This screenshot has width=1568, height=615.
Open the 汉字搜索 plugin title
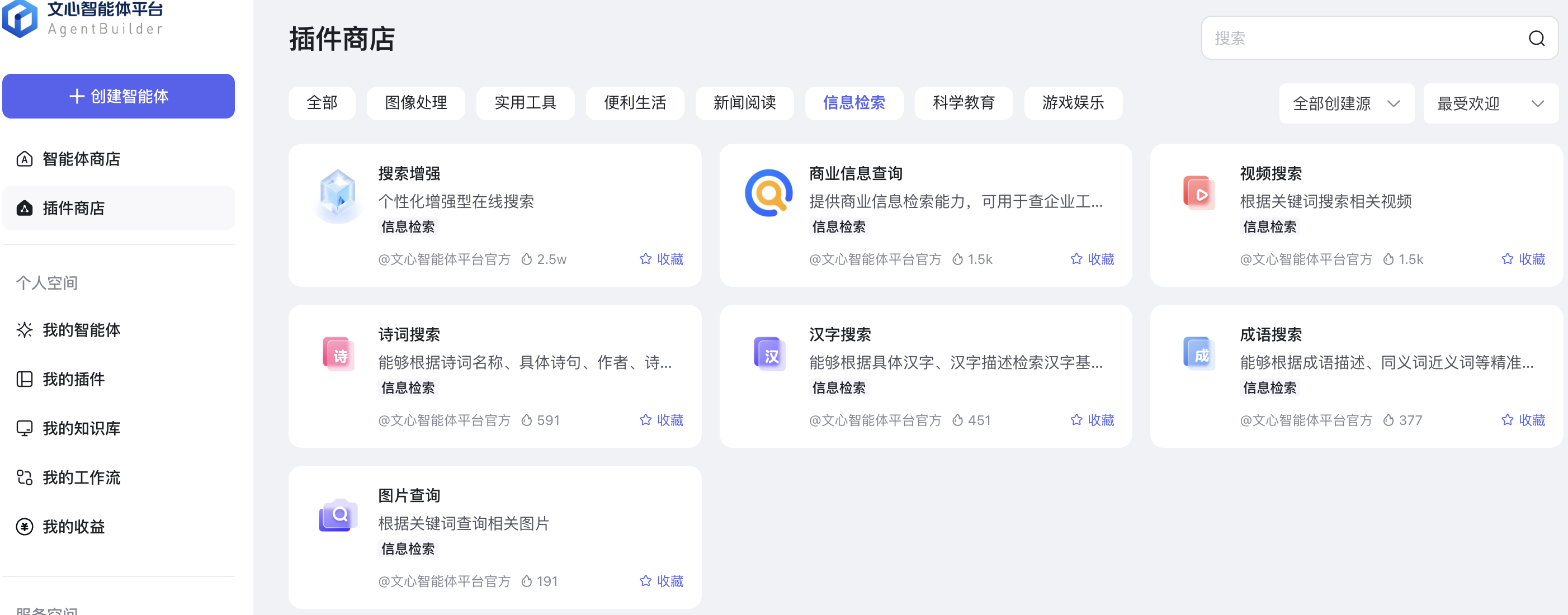[839, 334]
